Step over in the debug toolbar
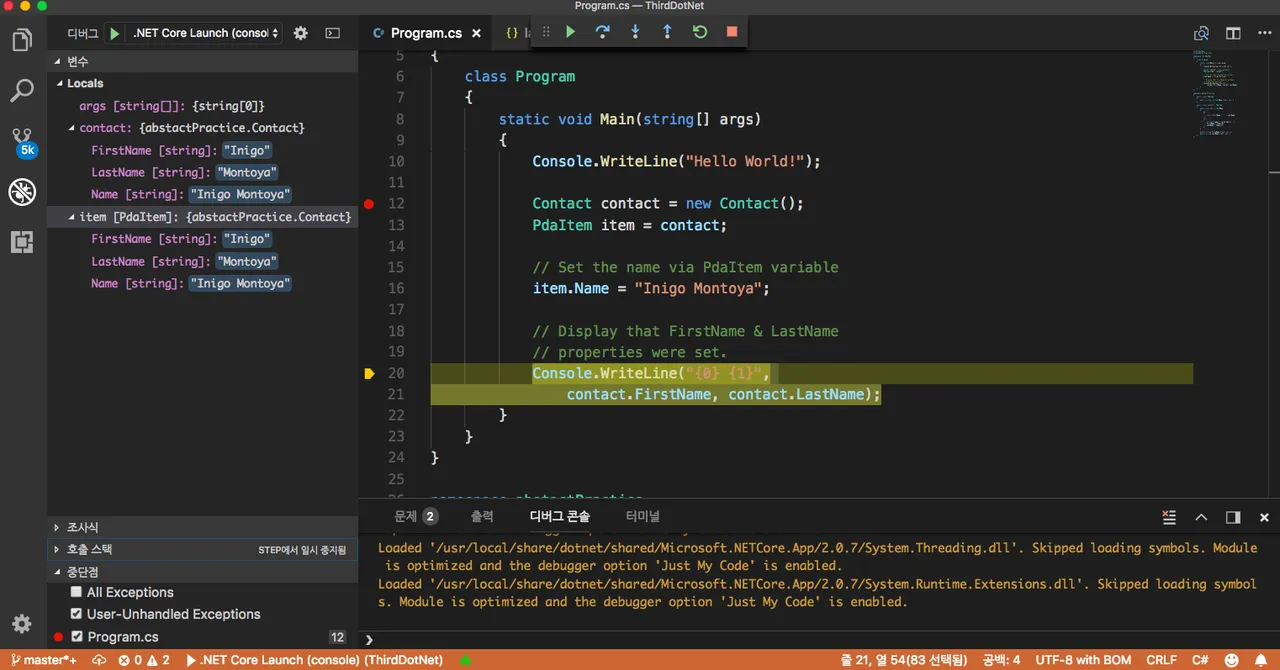 point(602,32)
